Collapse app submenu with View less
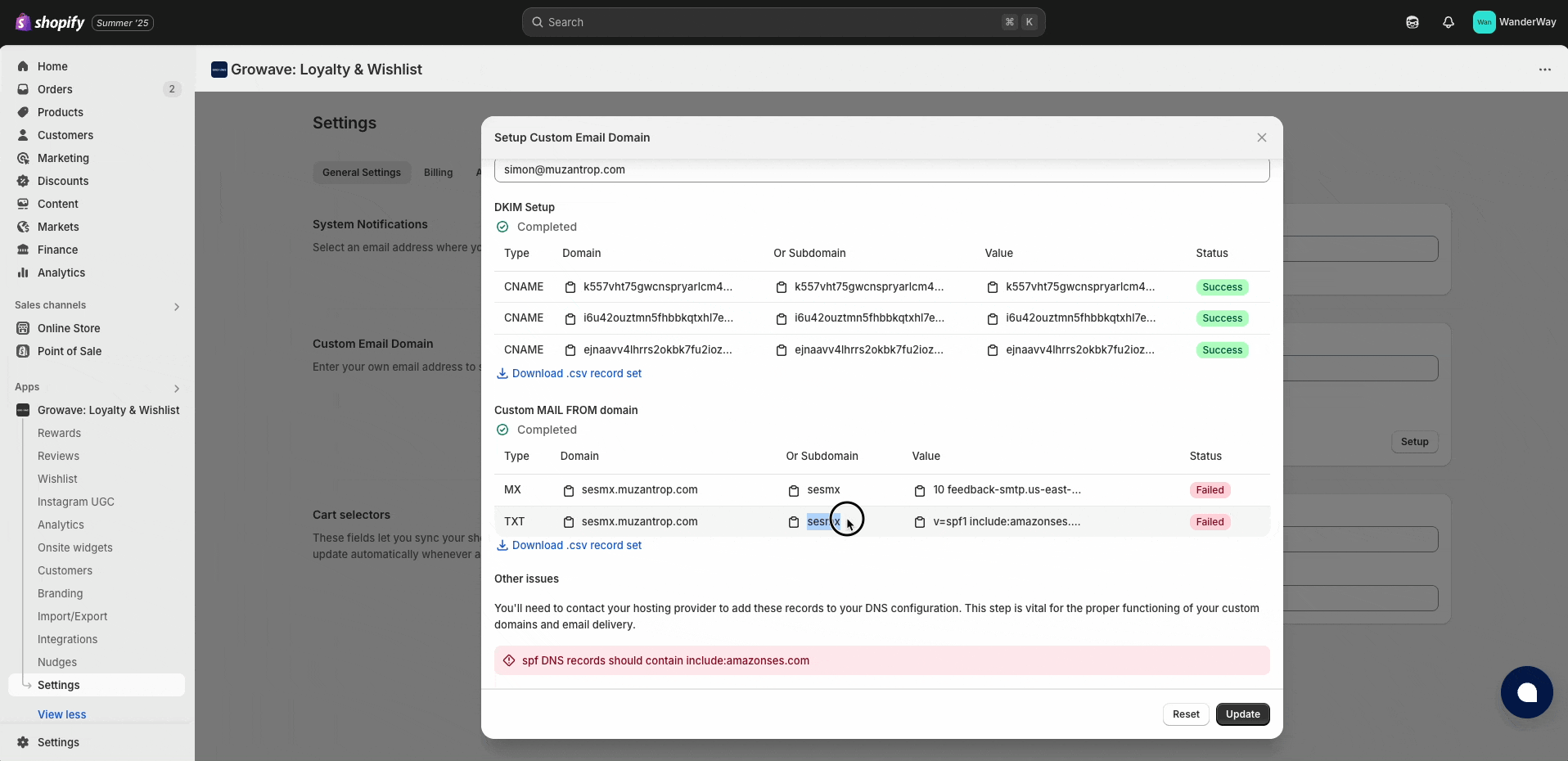Image resolution: width=1568 pixels, height=761 pixels. pyautogui.click(x=62, y=714)
